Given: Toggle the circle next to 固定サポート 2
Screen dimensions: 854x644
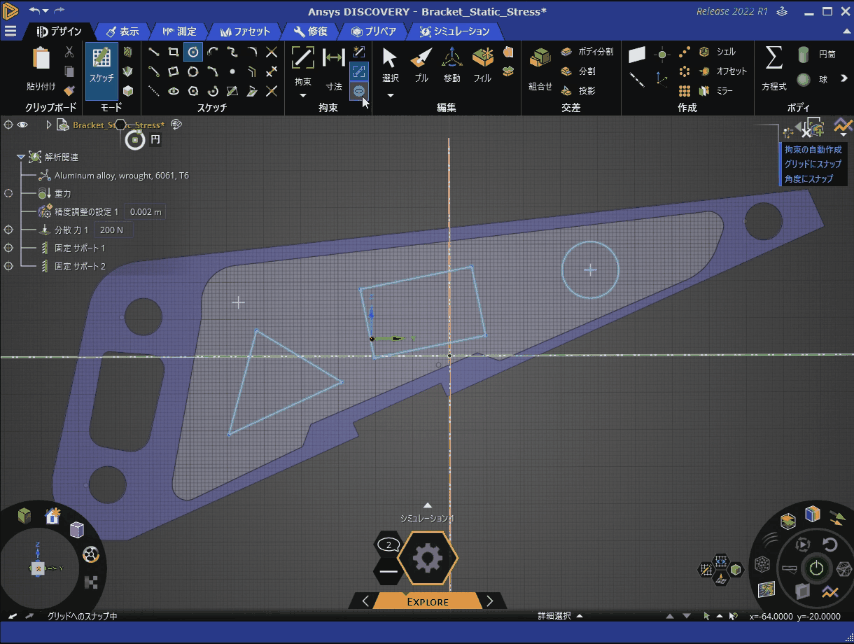Looking at the screenshot, I should [8, 266].
